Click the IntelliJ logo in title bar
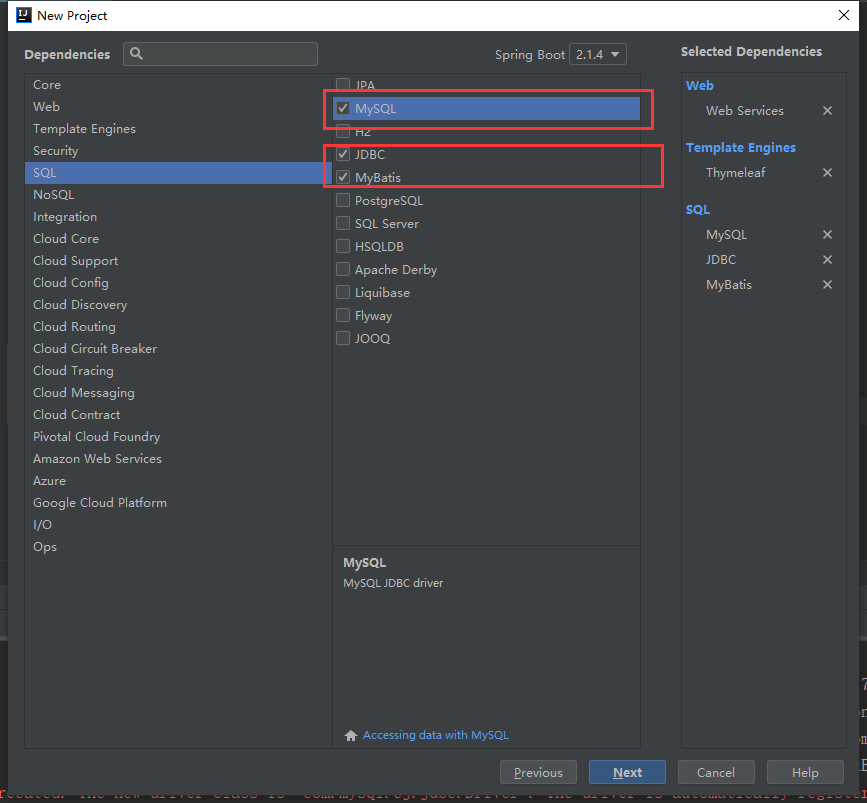Viewport: 867px width, 803px height. 24,15
